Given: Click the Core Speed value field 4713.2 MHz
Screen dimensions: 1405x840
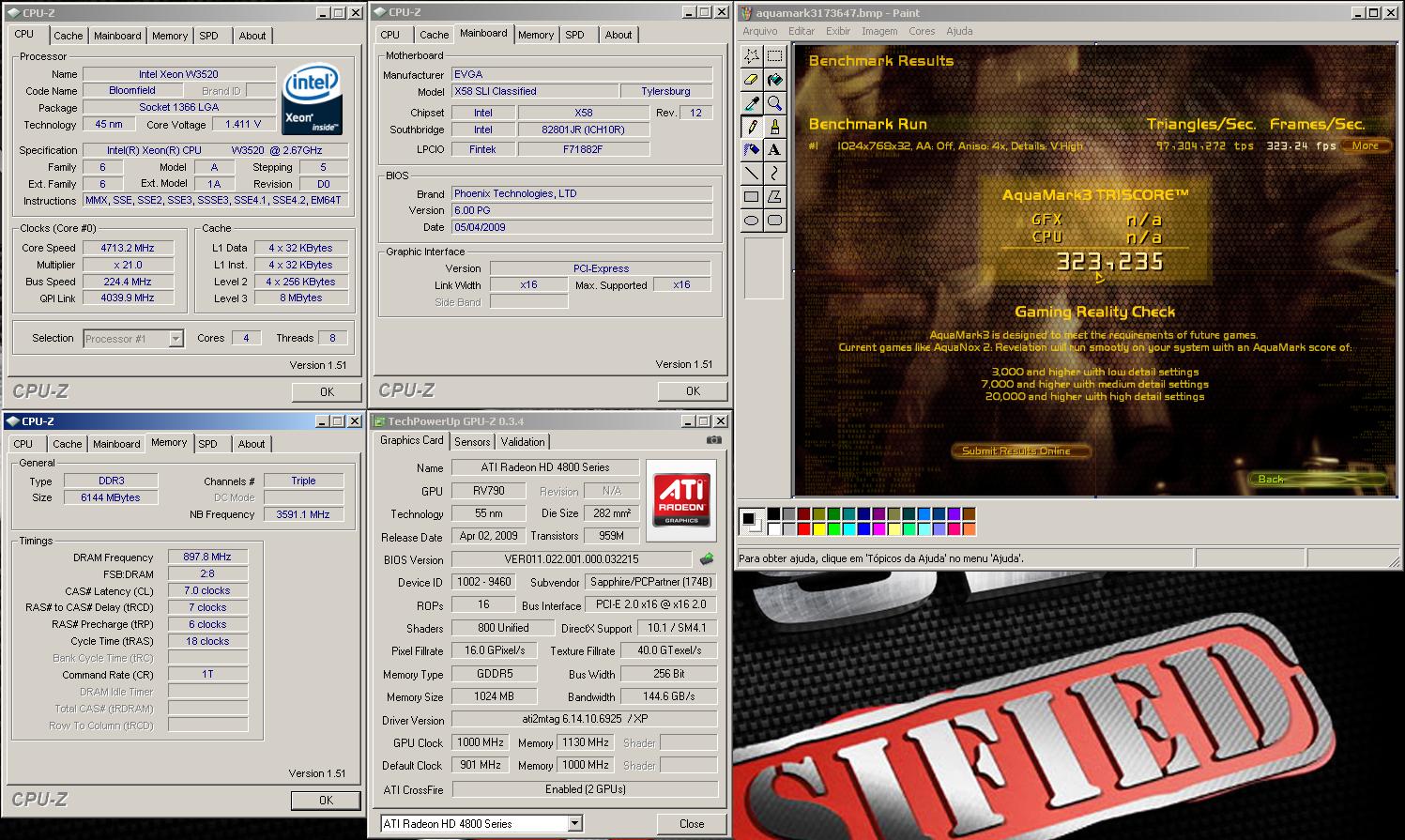Looking at the screenshot, I should (x=128, y=248).
